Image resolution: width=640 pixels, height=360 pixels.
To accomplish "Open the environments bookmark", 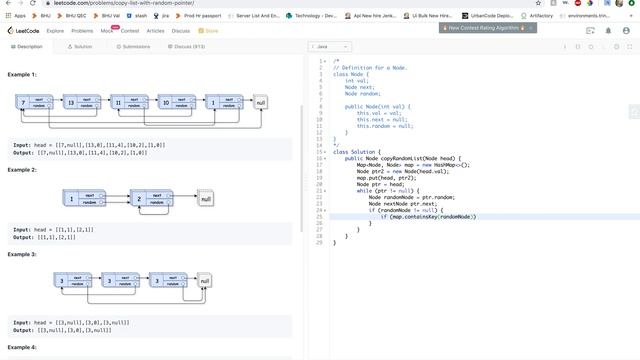I will [x=584, y=16].
